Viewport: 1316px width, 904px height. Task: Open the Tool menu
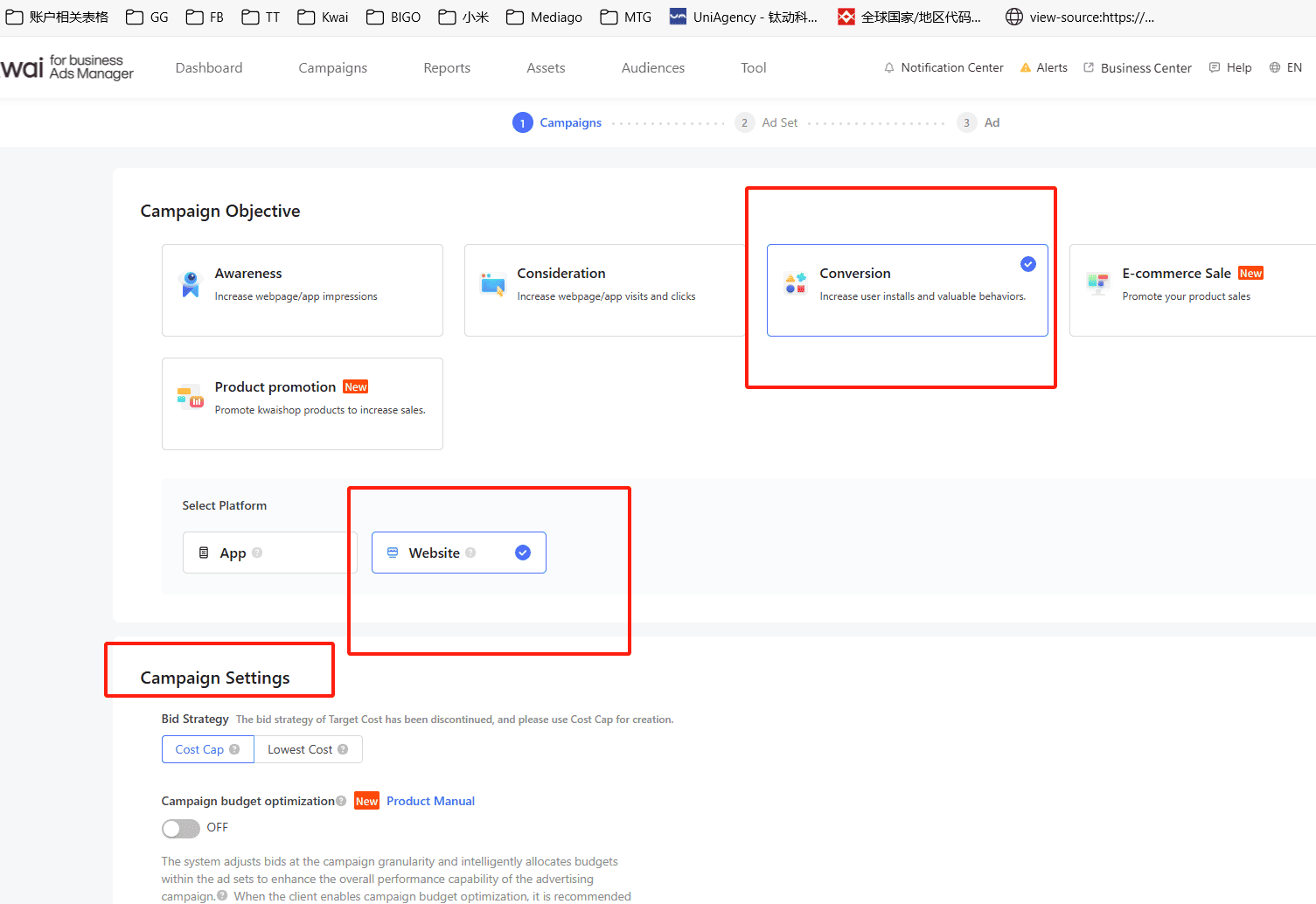[753, 68]
